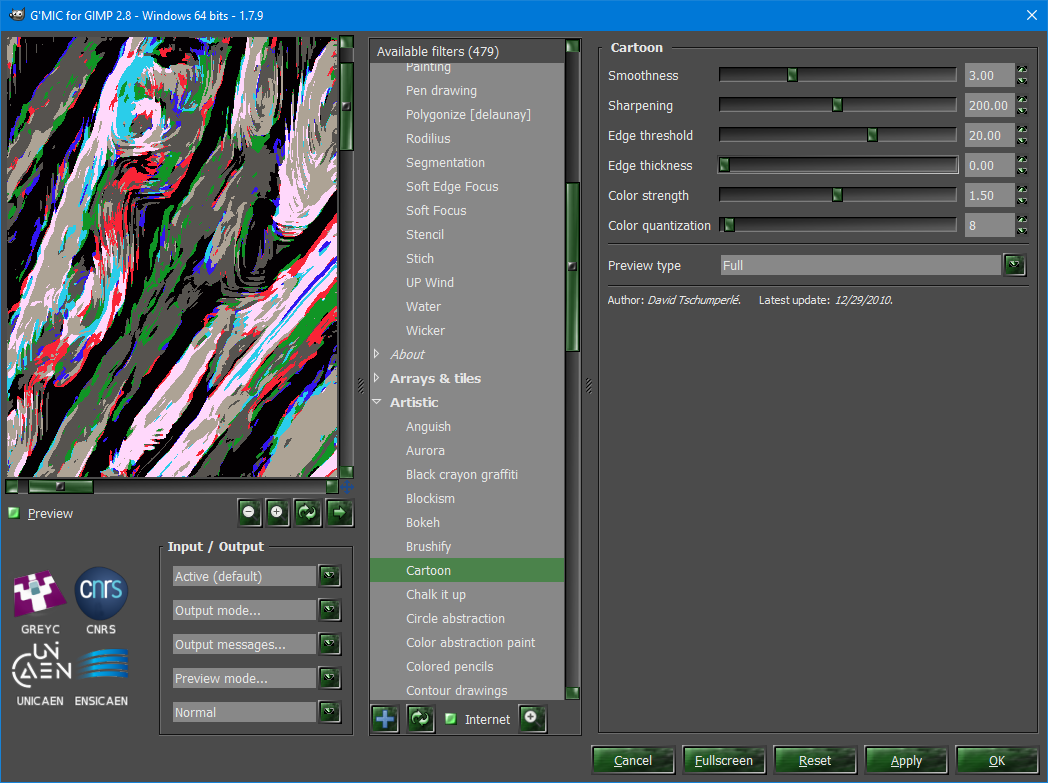Toggle the Internet checkbox

[450, 719]
